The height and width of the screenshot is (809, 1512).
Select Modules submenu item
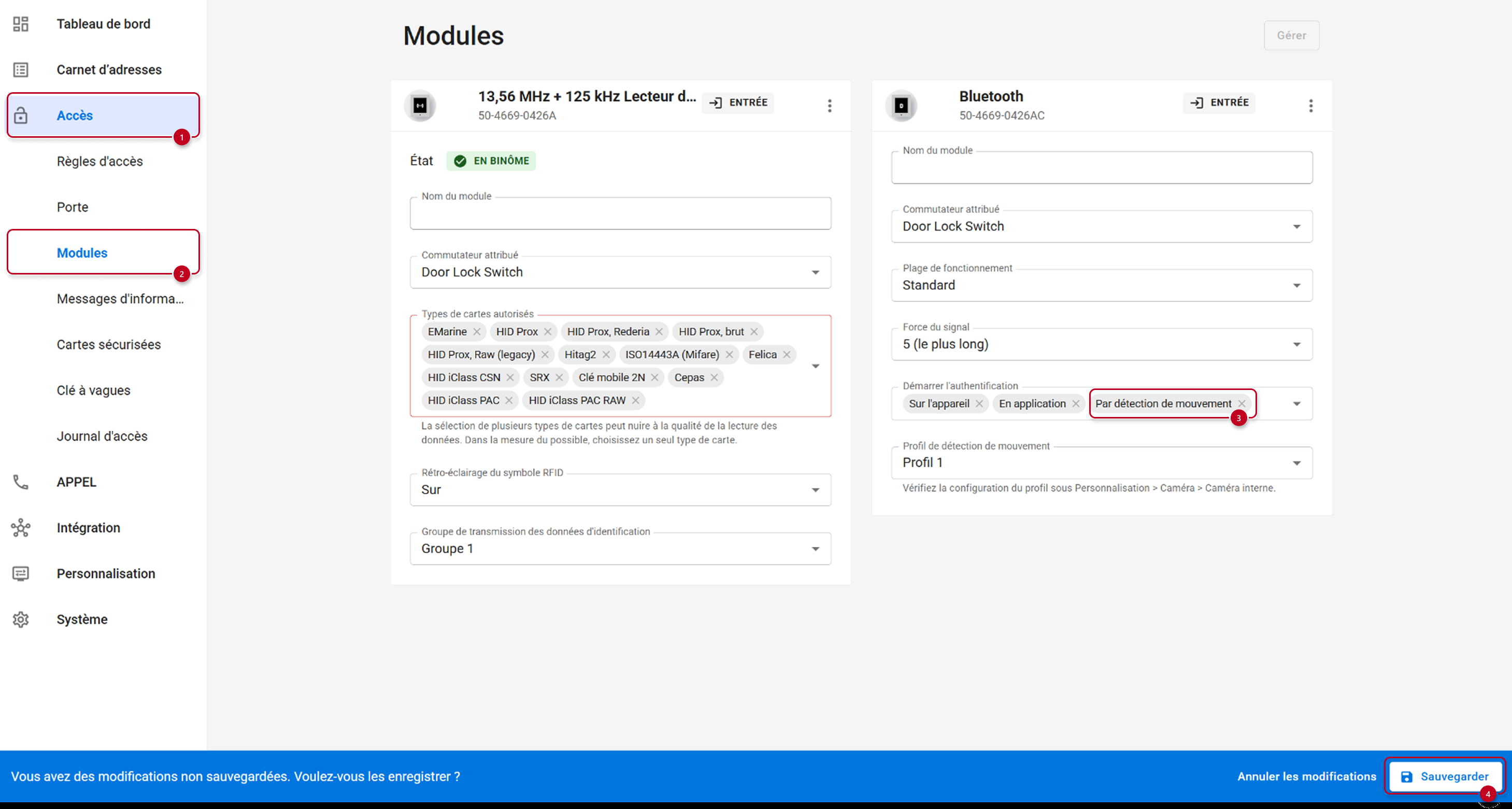coord(103,253)
